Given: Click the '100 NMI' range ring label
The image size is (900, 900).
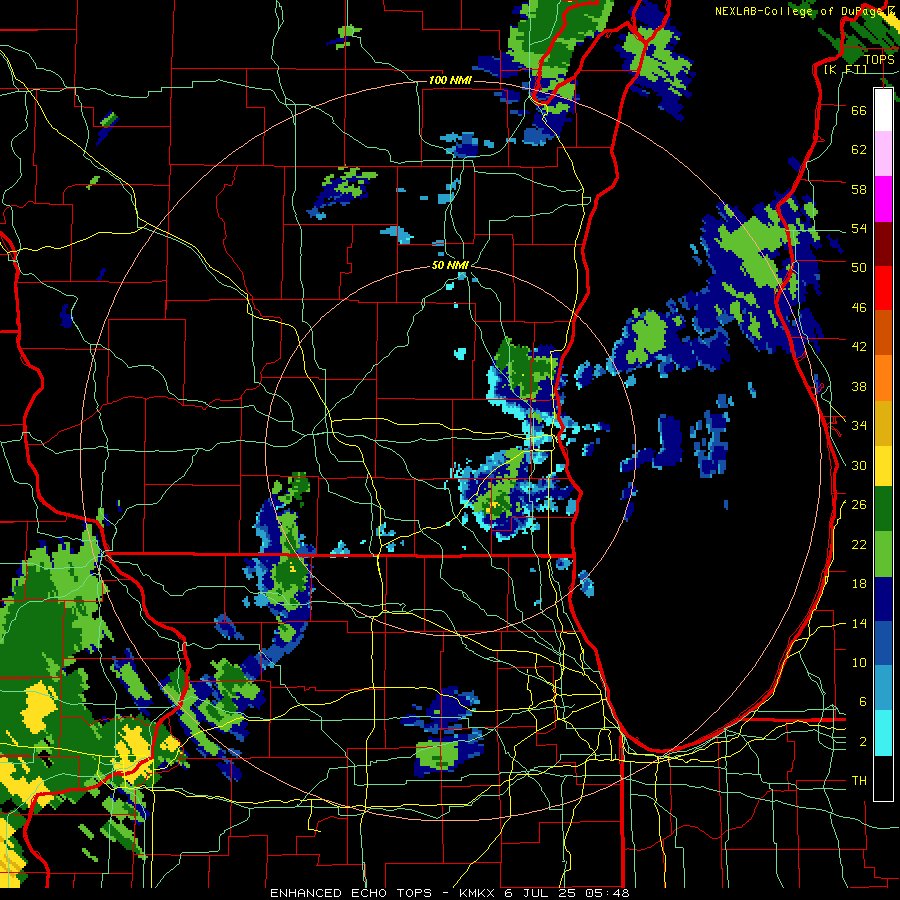Looking at the screenshot, I should tap(450, 80).
